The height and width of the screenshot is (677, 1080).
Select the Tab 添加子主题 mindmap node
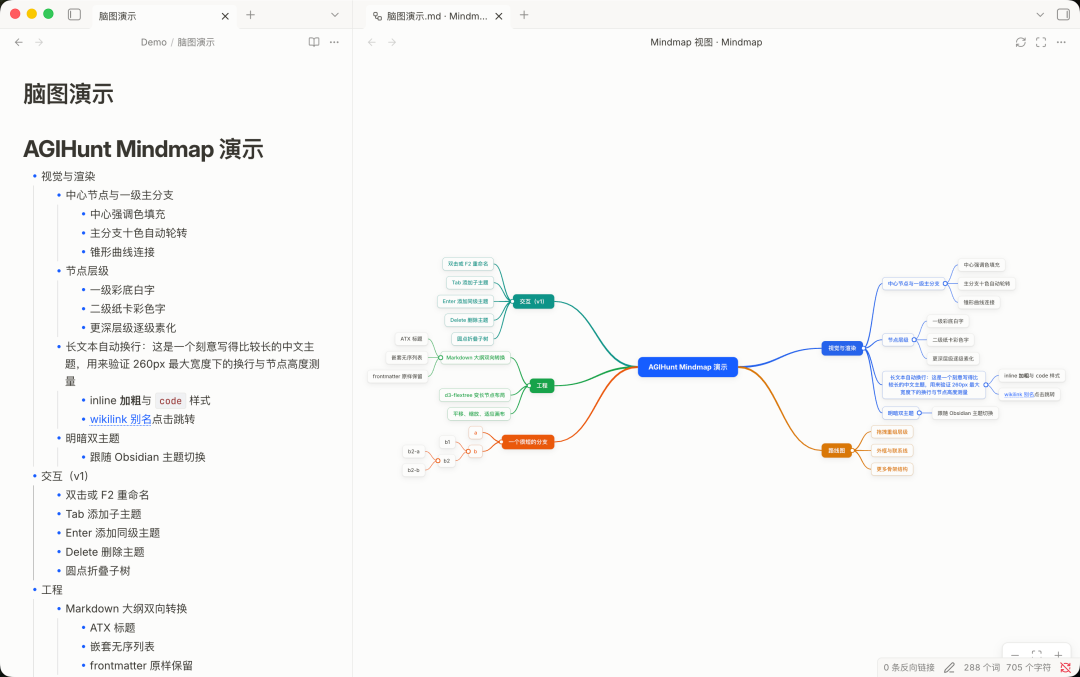[x=470, y=282]
